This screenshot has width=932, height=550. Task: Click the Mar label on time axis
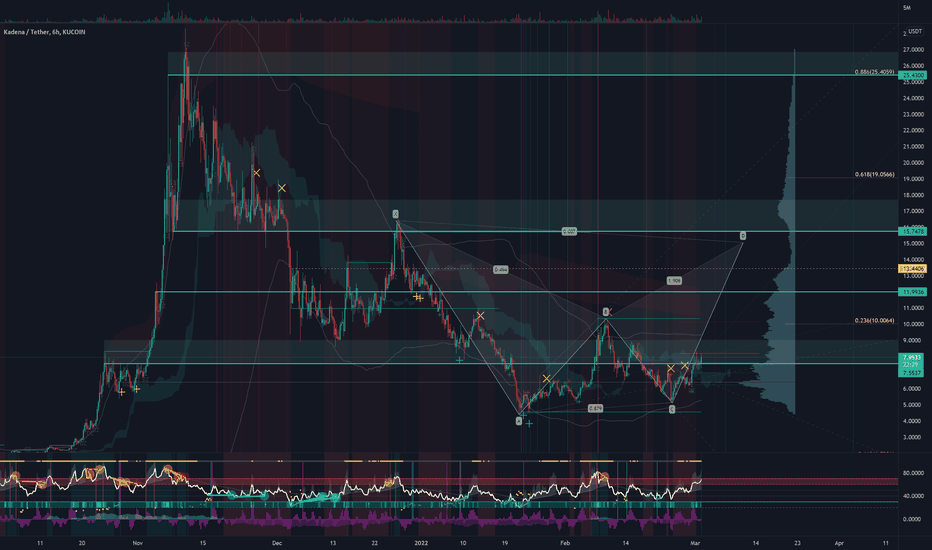695,543
